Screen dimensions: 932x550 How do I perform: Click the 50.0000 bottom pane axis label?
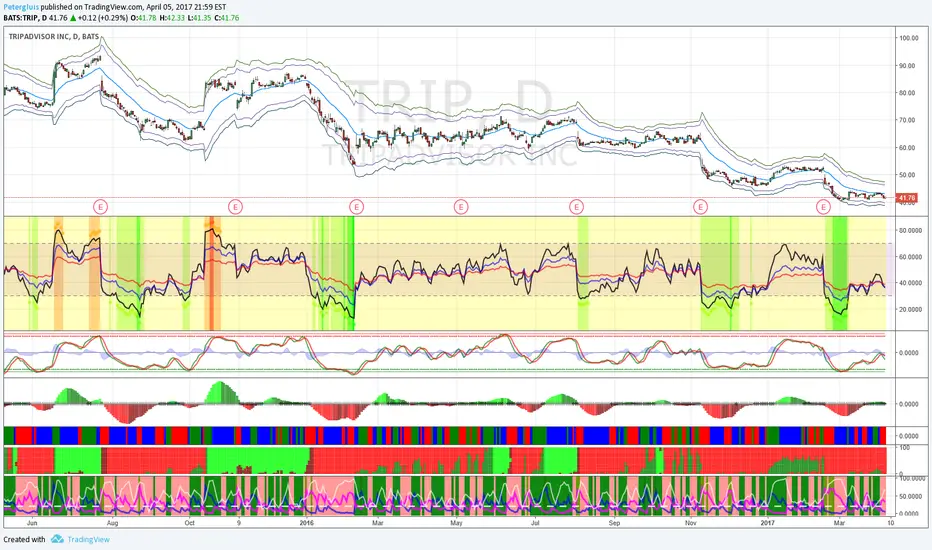pyautogui.click(x=910, y=496)
